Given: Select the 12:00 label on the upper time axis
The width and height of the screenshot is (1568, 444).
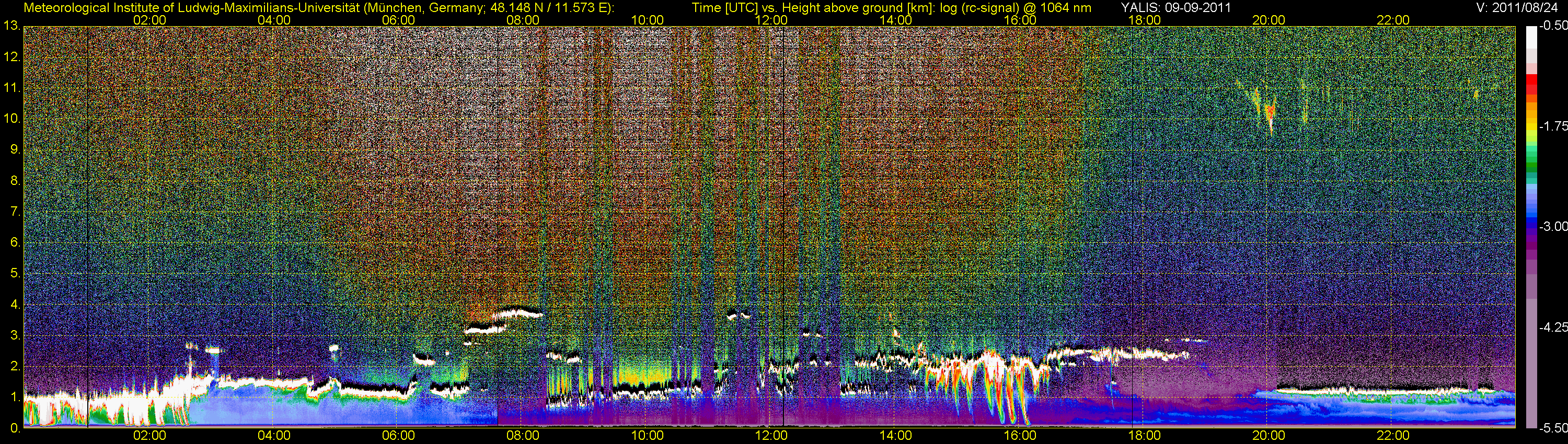Looking at the screenshot, I should pos(771,20).
